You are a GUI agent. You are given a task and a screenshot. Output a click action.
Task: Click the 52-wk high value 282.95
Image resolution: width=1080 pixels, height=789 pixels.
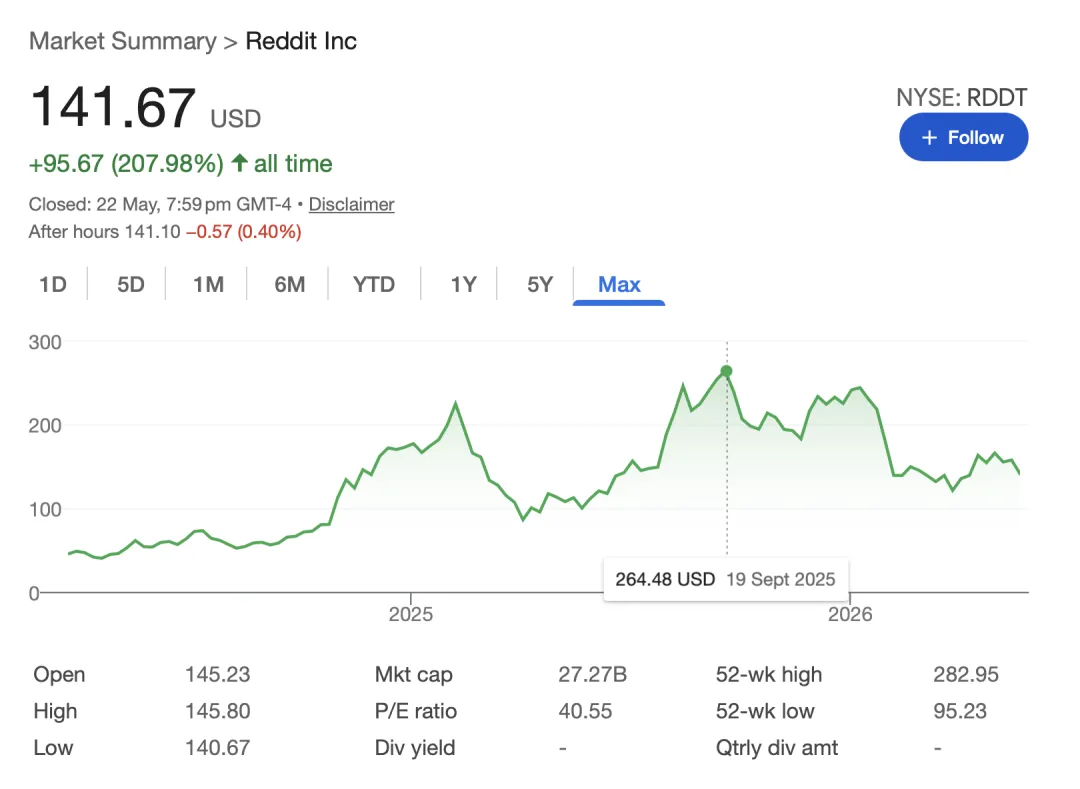[966, 674]
